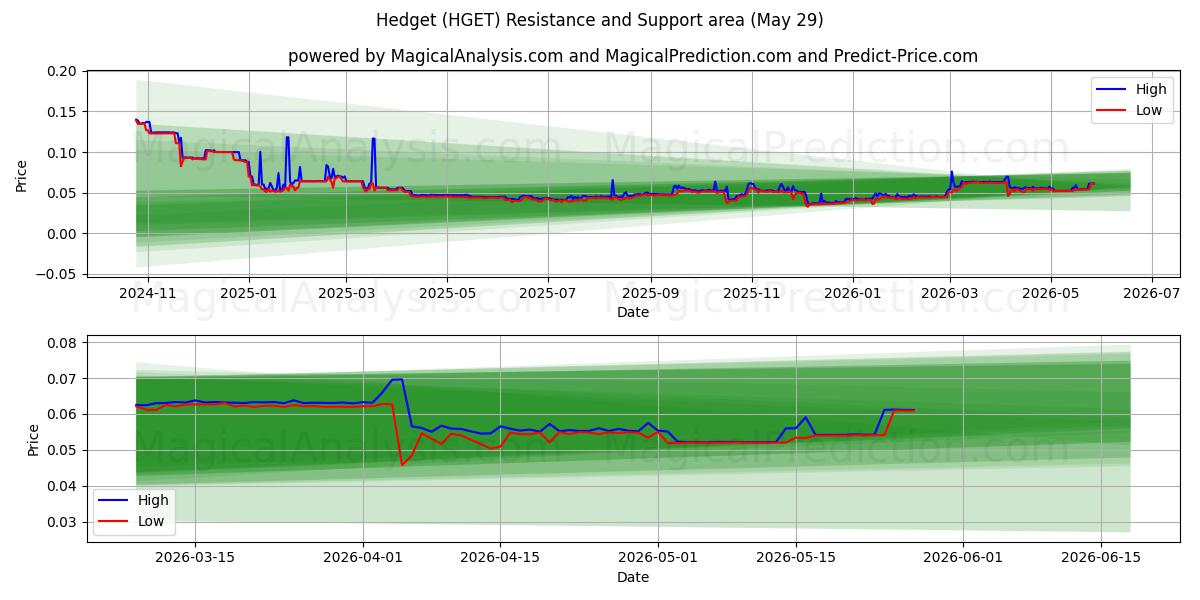Click the '2025-05' x-axis label
Screen dimensions: 1200x600
coord(446,294)
